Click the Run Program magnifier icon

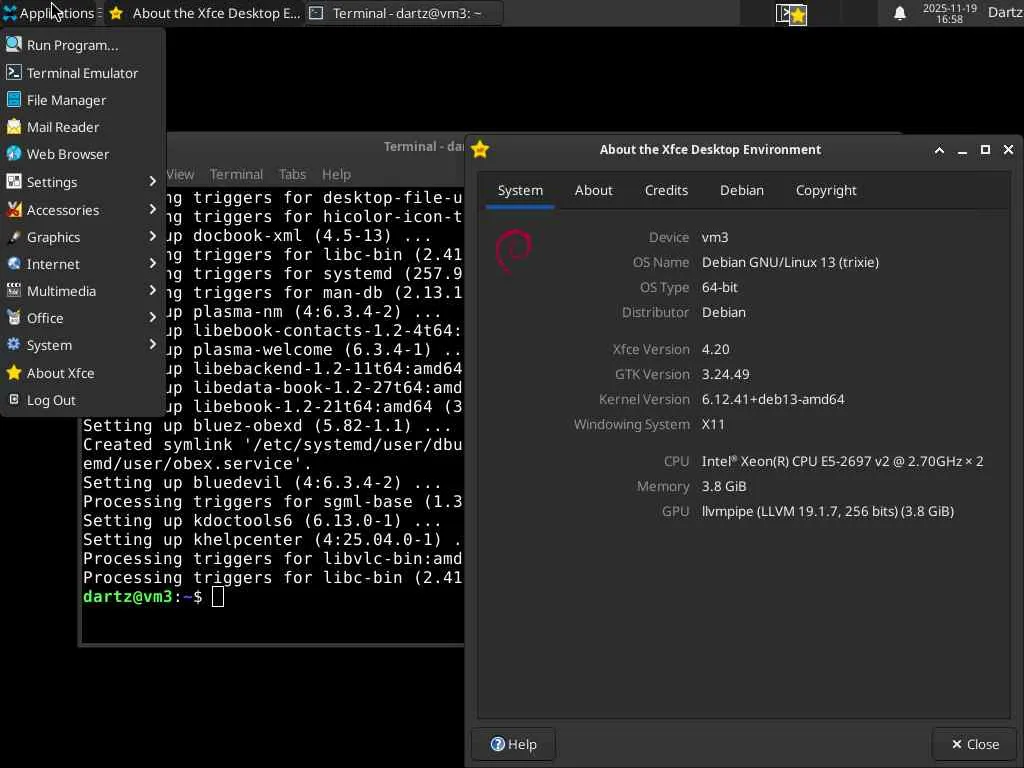click(x=14, y=44)
